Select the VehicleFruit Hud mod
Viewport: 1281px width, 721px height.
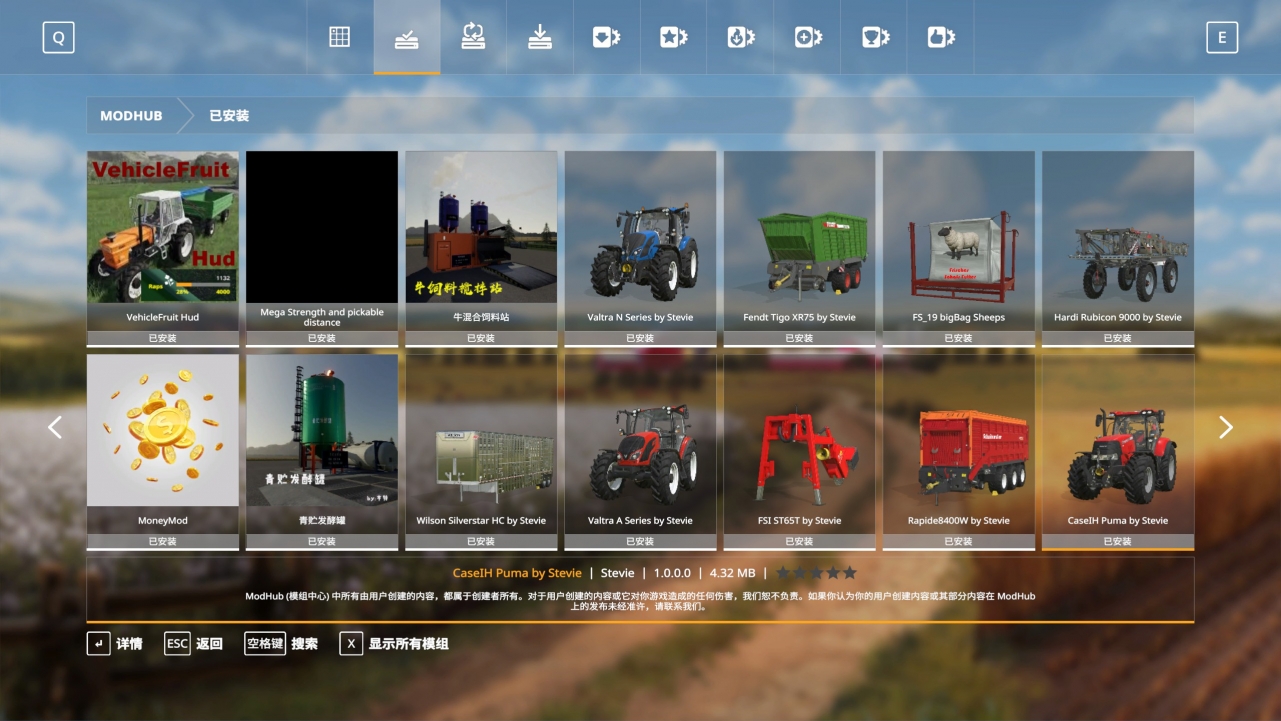tap(163, 248)
